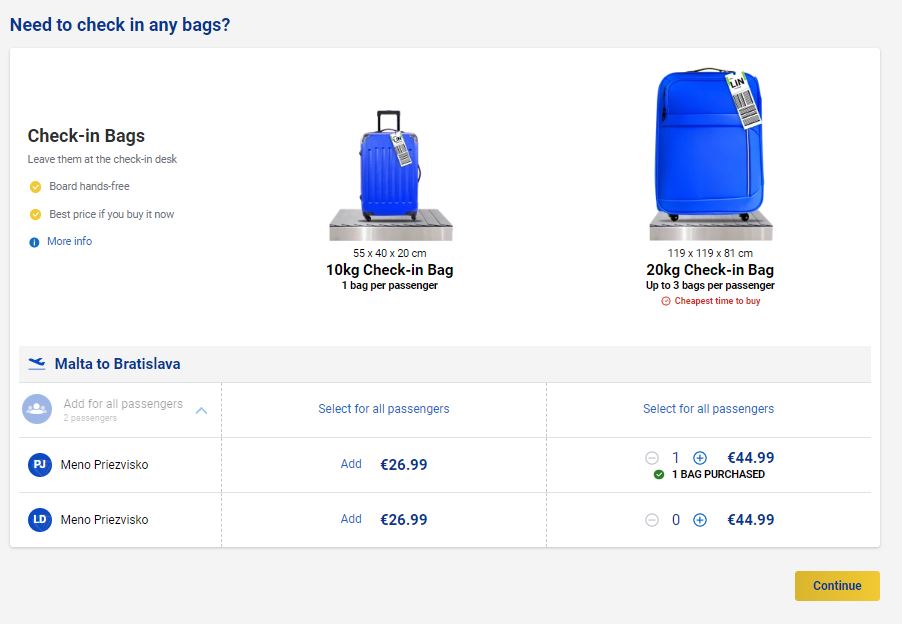Add a 20kg bag for LD passenger
The image size is (902, 624).
tap(700, 520)
